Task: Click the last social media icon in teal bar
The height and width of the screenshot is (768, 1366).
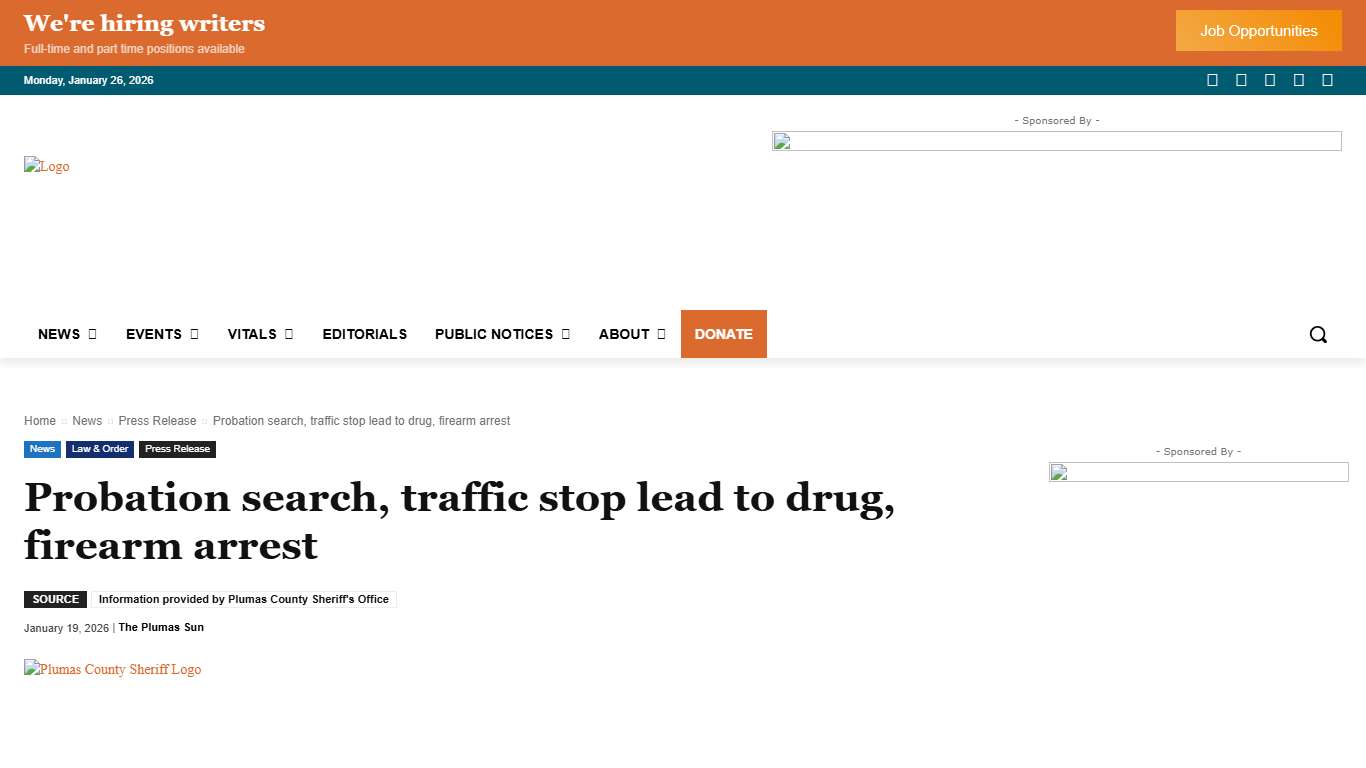Action: pos(1328,79)
